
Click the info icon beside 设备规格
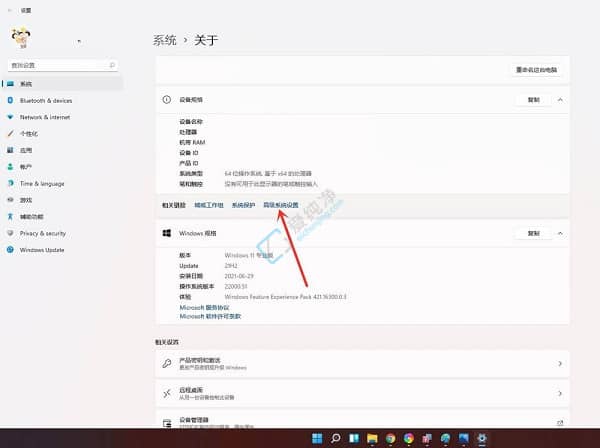(x=167, y=99)
